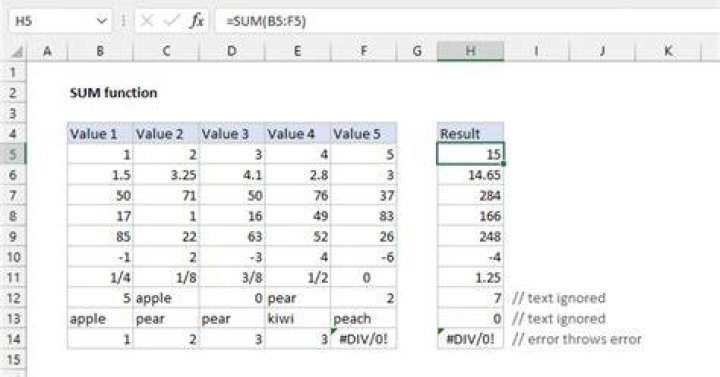Select the #DIV/0! cell in Result column
The height and width of the screenshot is (377, 720).
tap(471, 339)
